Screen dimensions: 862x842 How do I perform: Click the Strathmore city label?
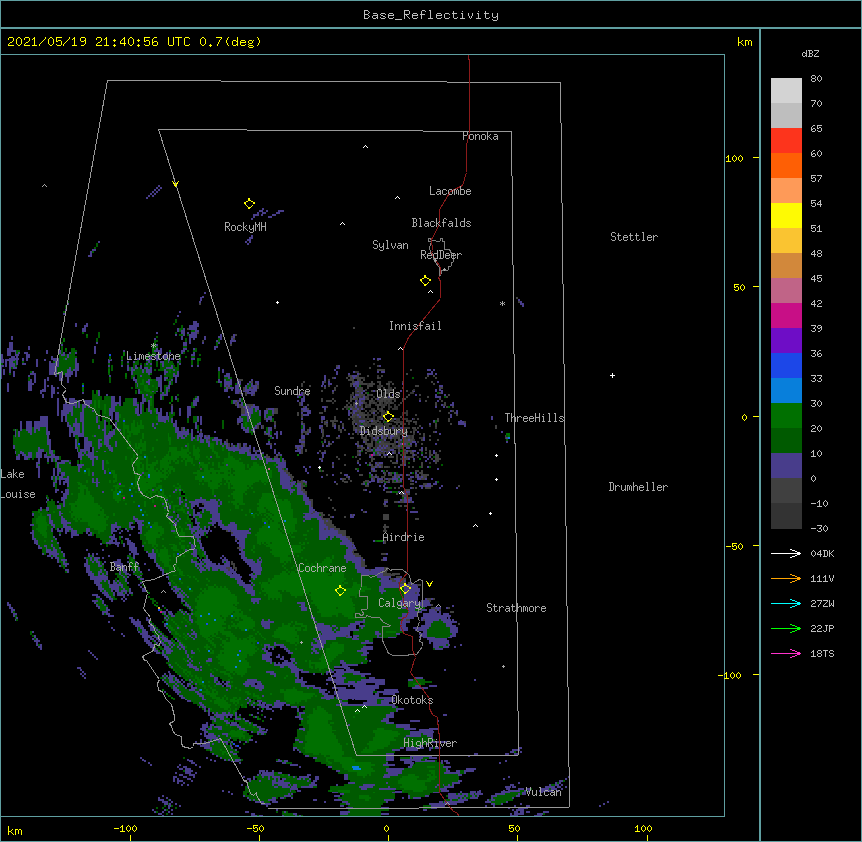tap(516, 608)
